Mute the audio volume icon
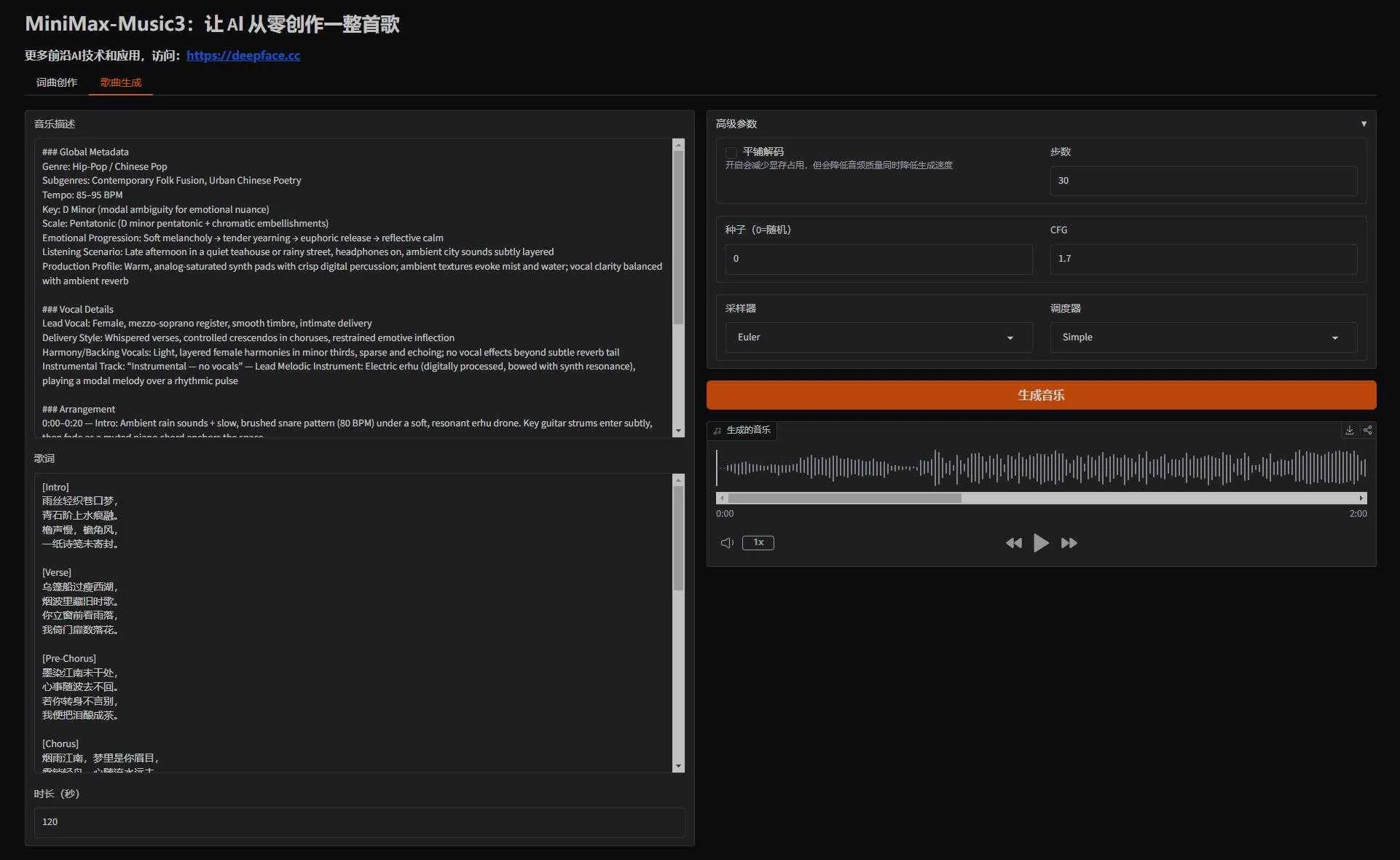Viewport: 1400px width, 860px height. [x=727, y=543]
